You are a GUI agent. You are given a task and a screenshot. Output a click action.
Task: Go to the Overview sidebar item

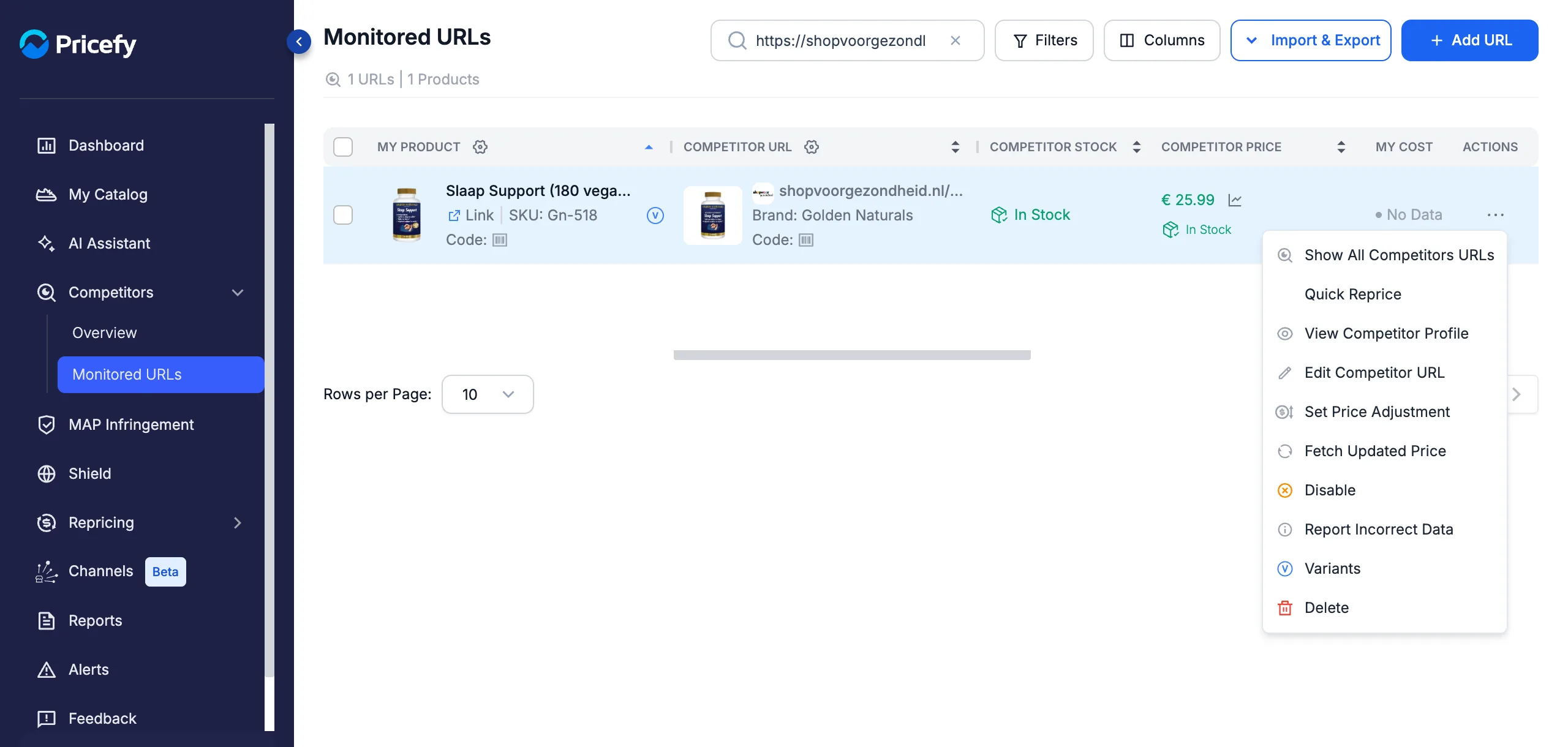click(x=104, y=333)
